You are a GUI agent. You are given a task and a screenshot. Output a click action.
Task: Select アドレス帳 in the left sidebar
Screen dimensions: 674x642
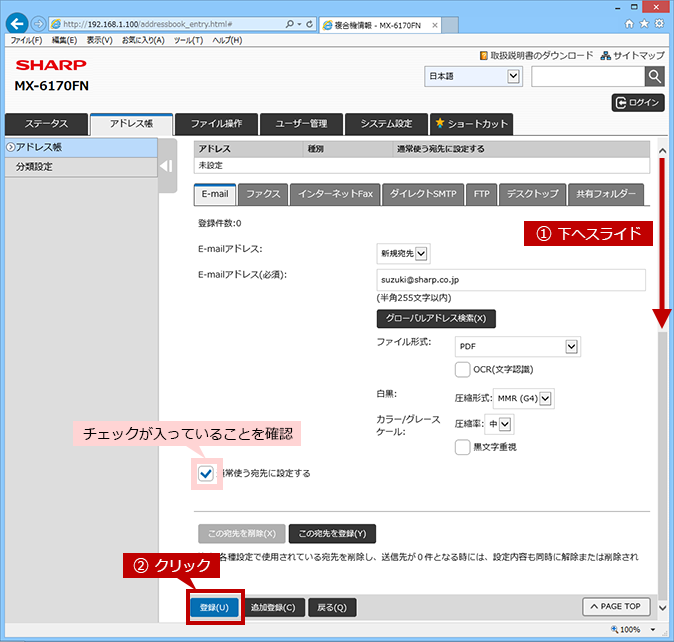(x=81, y=147)
